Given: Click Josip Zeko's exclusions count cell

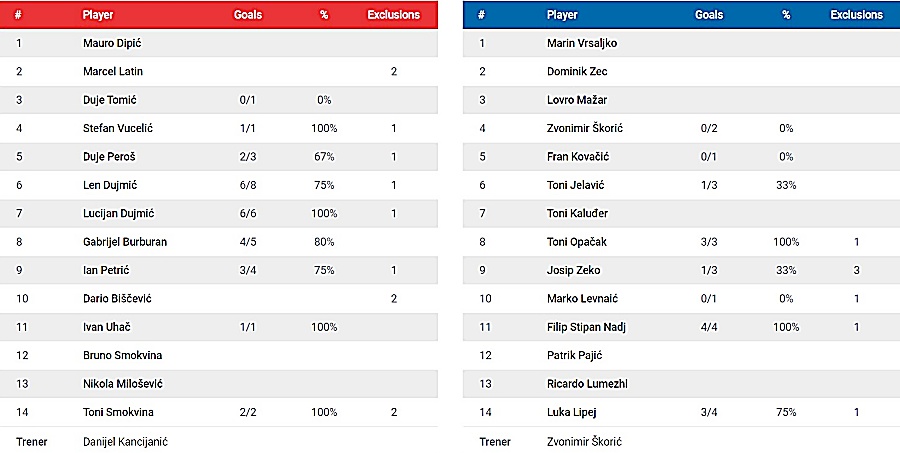Looking at the screenshot, I should pos(856,270).
